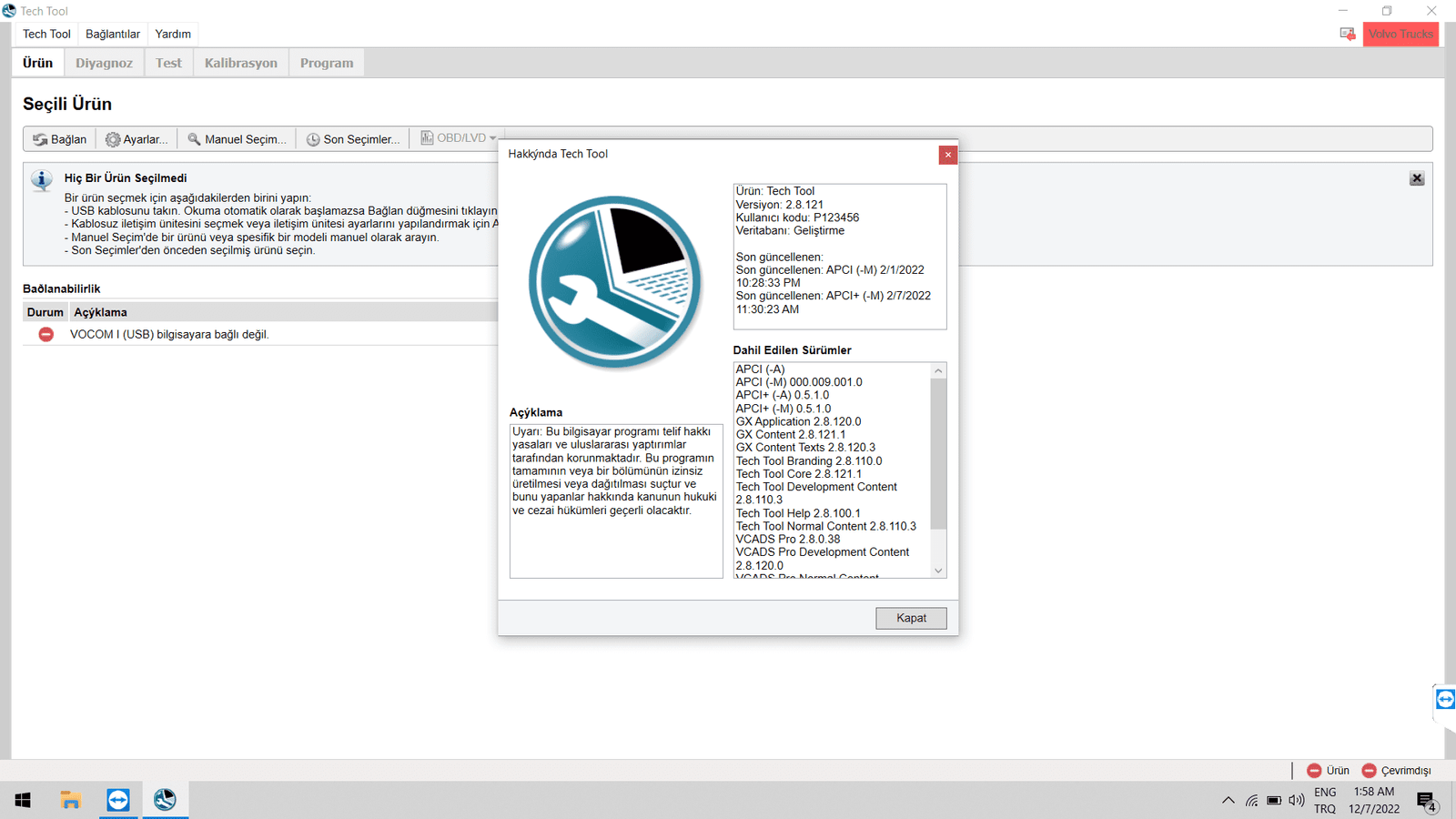Switch to the Diyagnoz tab

pos(104,63)
